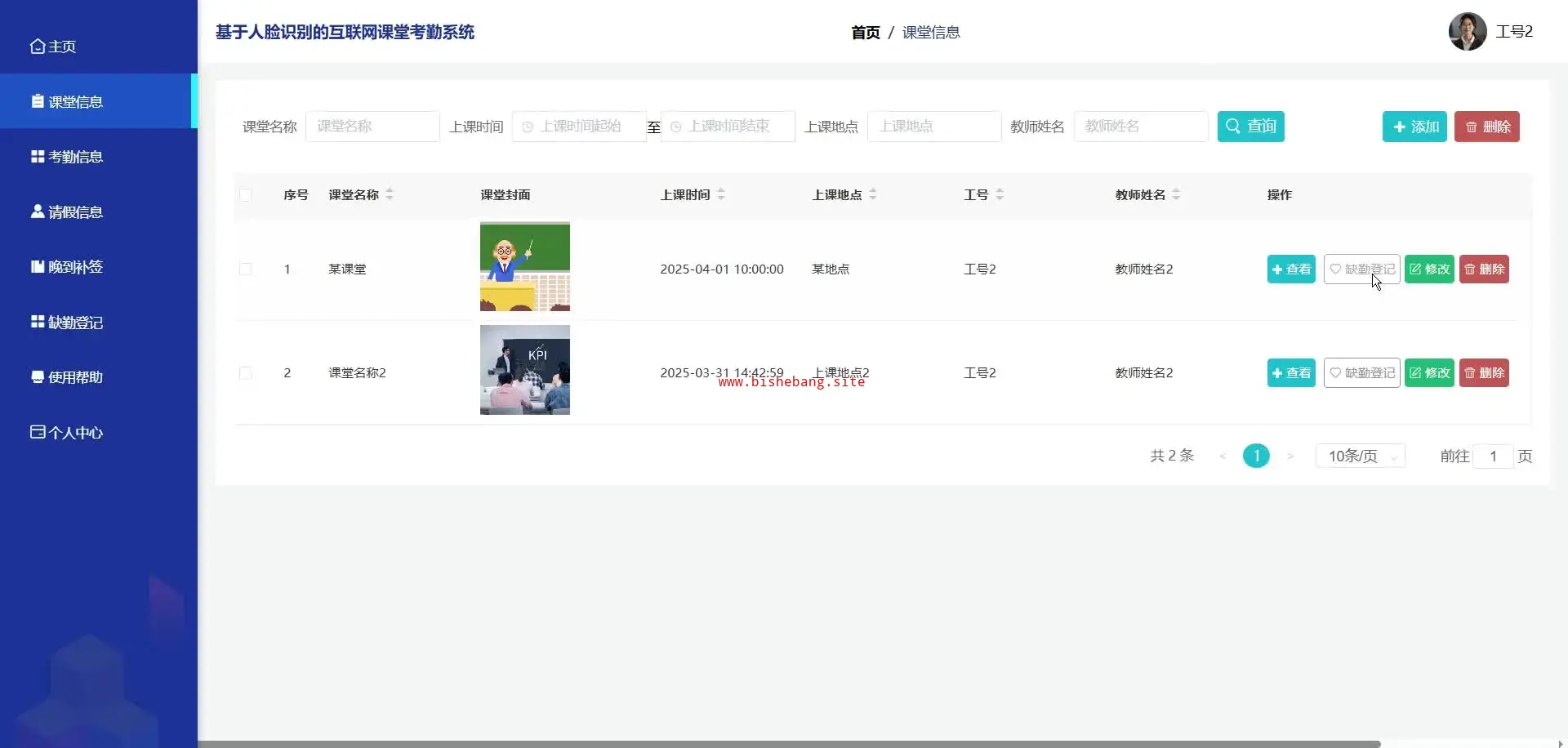Click the 2025-03-31 14:42:59 time cell
The width and height of the screenshot is (1568, 748).
(x=722, y=373)
